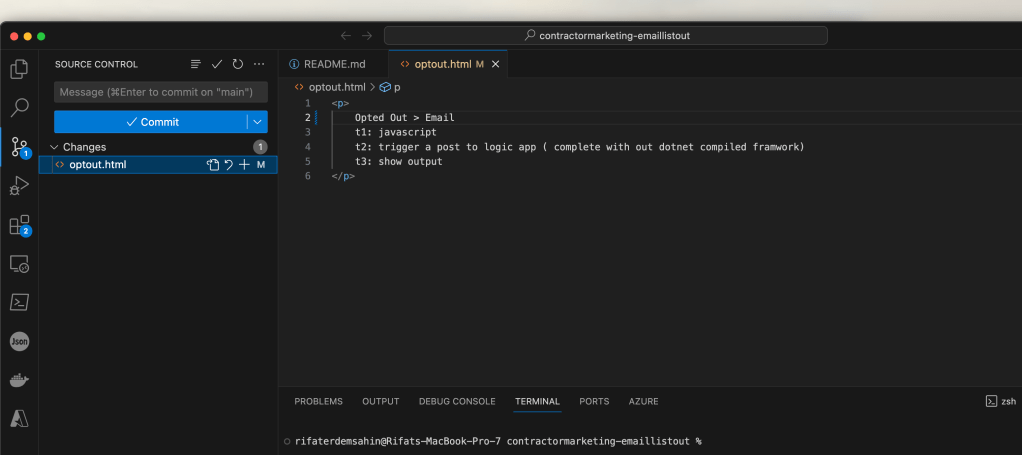Click the zsh terminal shell icon
The height and width of the screenshot is (455, 1022).
coord(991,402)
